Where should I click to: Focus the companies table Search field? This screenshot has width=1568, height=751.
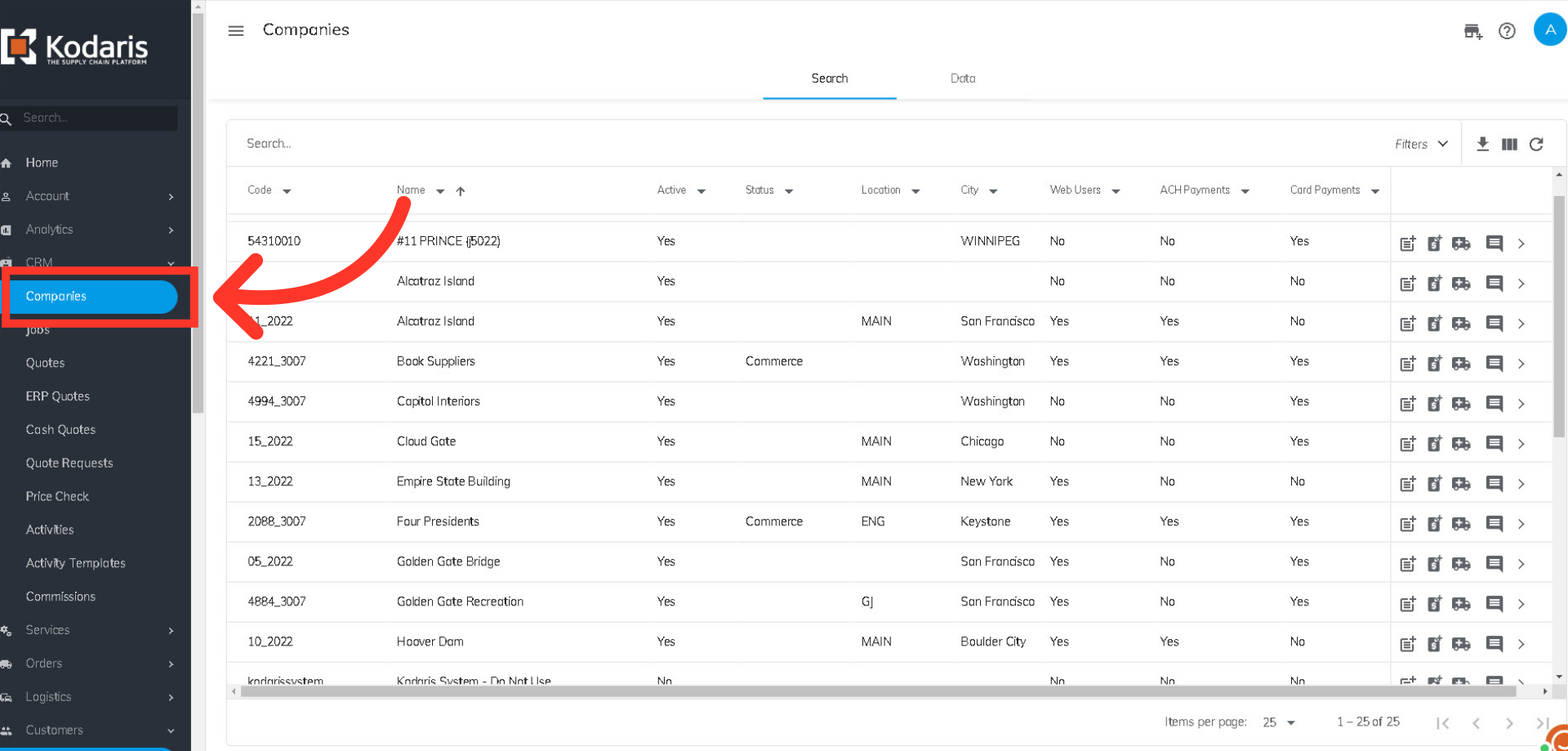pos(808,144)
